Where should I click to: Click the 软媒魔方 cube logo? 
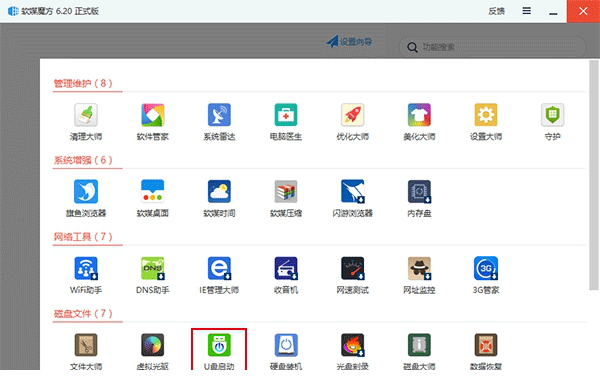pos(13,11)
